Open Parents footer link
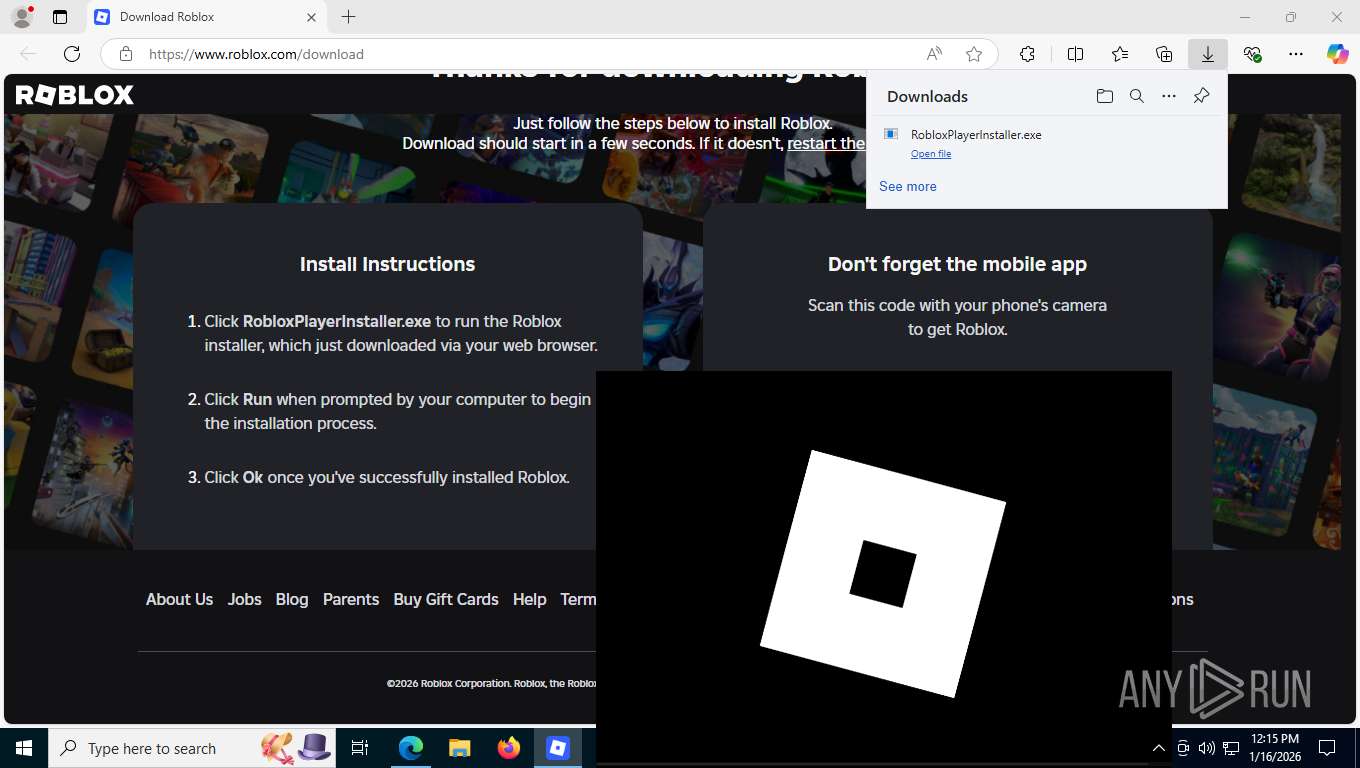Image resolution: width=1360 pixels, height=768 pixels. [x=351, y=599]
